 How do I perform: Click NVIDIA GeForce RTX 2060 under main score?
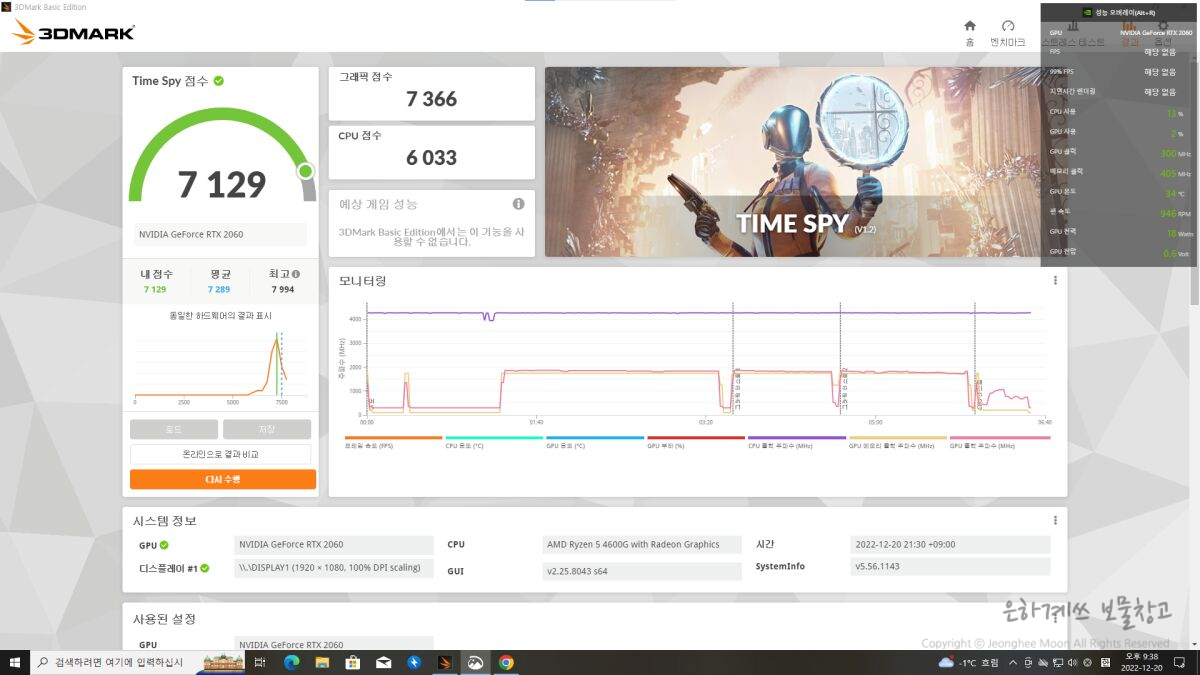[x=220, y=234]
